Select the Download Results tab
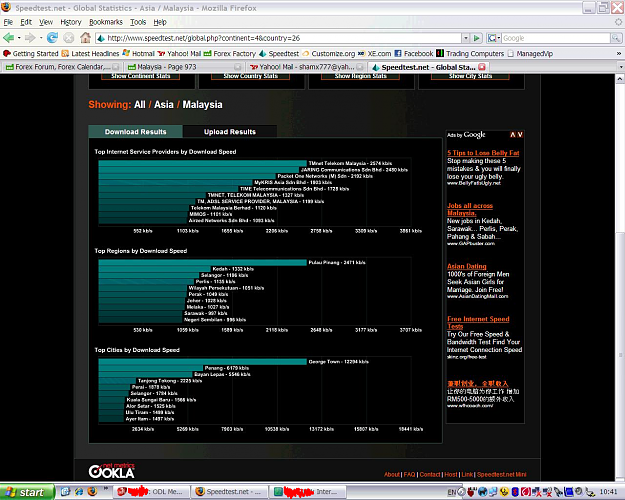The width and height of the screenshot is (625, 500). pos(136,132)
